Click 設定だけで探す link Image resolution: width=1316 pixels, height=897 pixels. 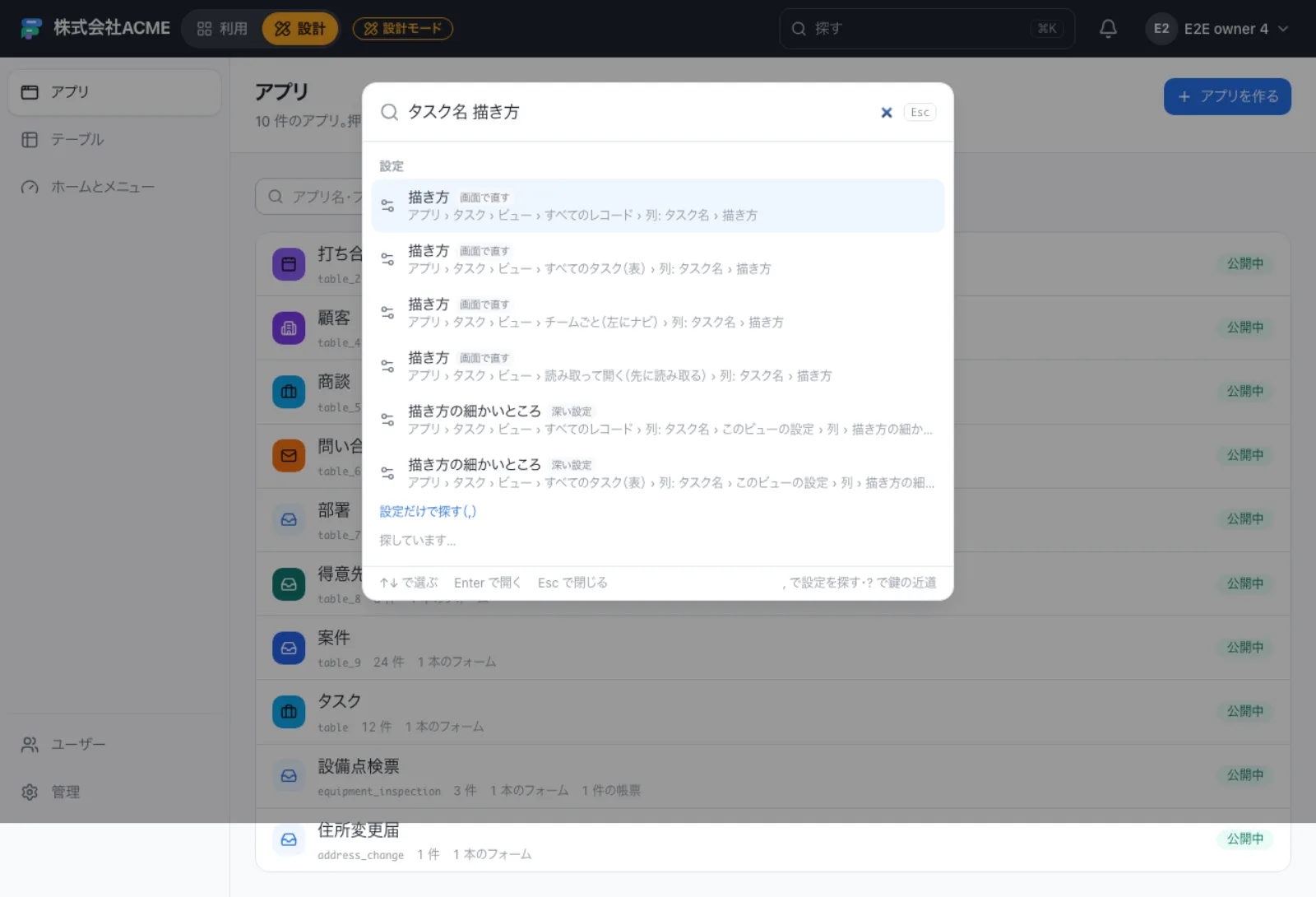[428, 511]
